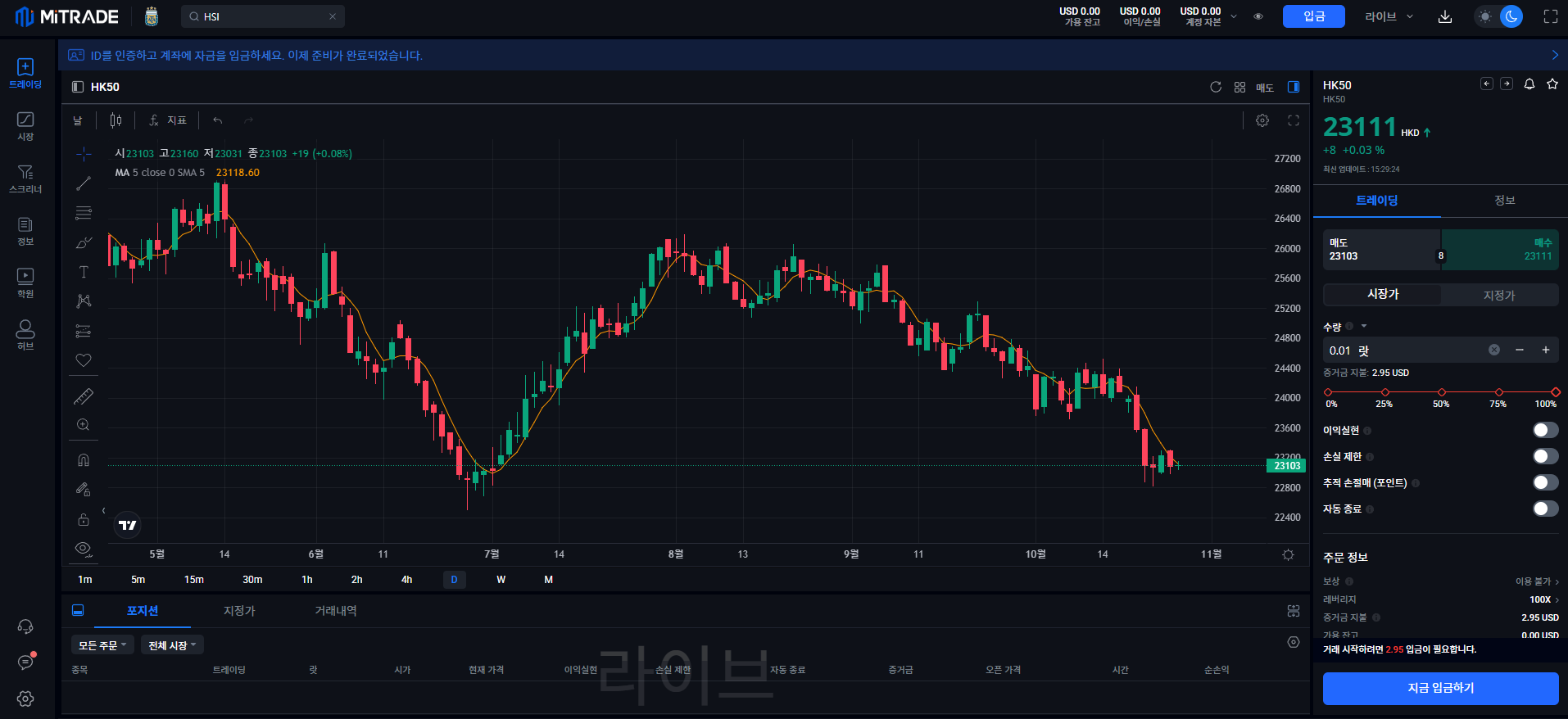Toggle balance visibility eye icon
Image resolution: width=1568 pixels, height=719 pixels.
pos(1258,16)
